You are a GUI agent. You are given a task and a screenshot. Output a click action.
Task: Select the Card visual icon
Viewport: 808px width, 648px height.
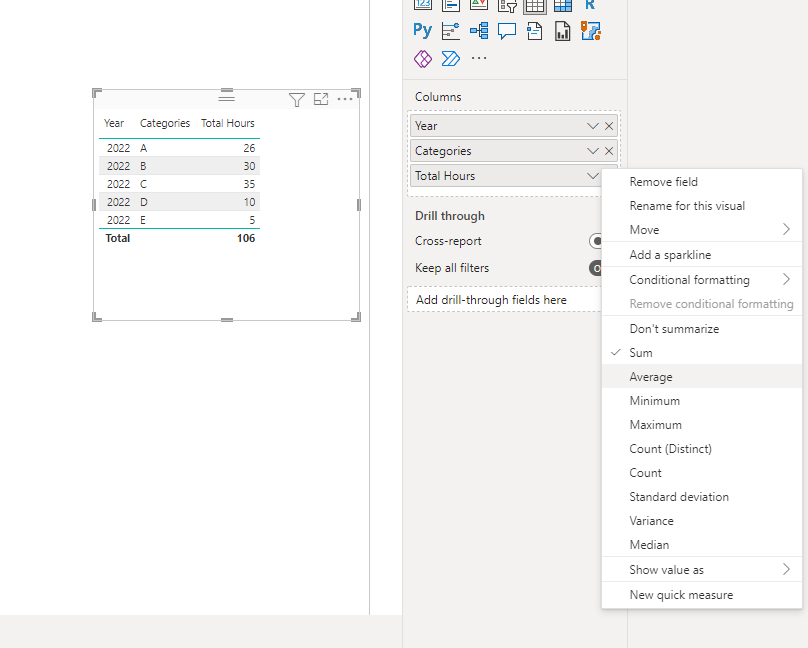point(423,5)
